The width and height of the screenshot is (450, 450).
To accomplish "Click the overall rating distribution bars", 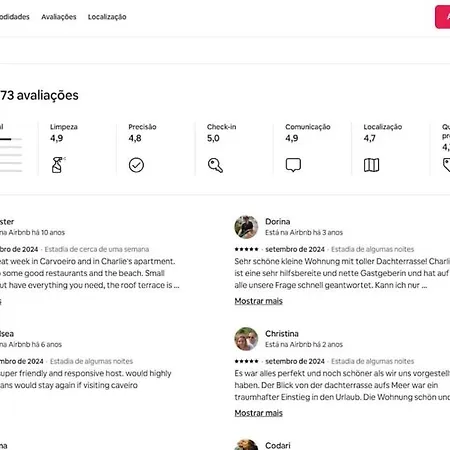I will 11,155.
